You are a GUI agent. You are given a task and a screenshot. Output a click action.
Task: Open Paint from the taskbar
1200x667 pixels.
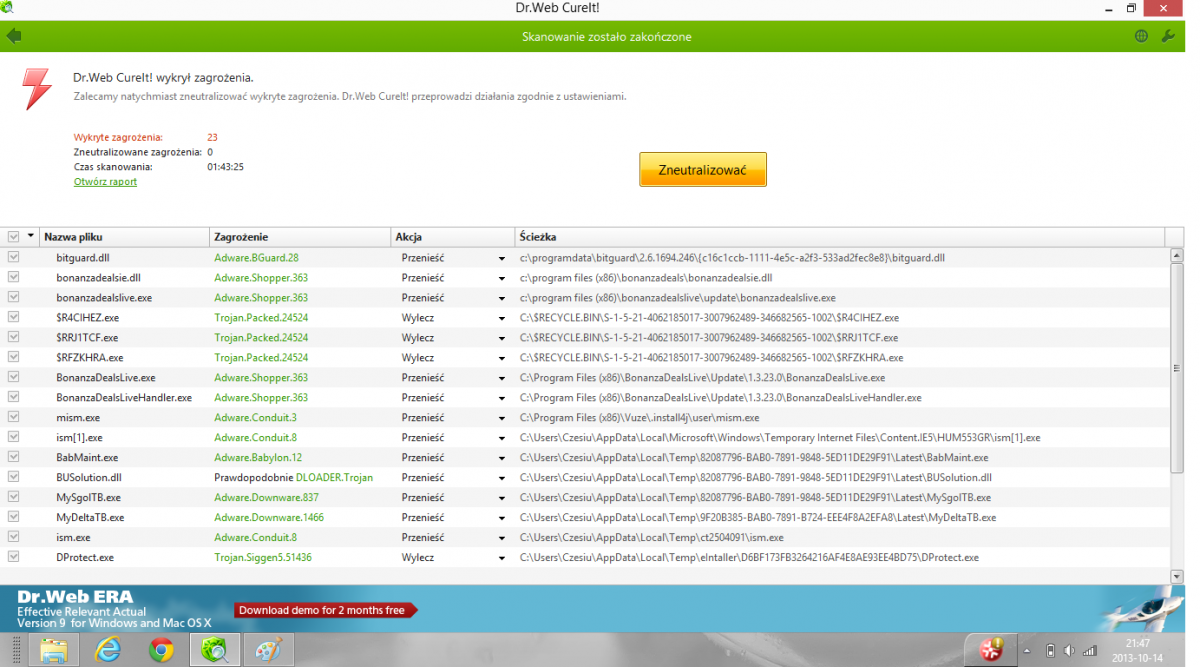click(269, 650)
